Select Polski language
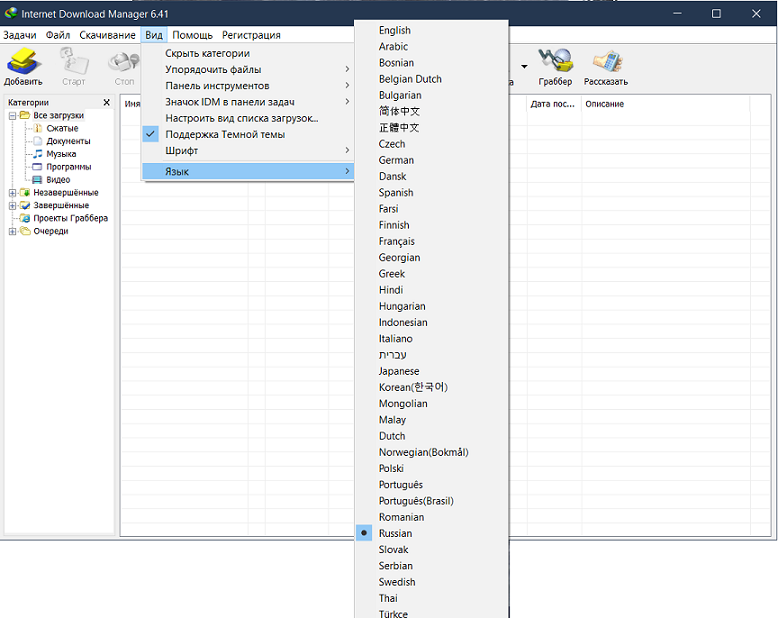778x618 pixels. (x=432, y=468)
